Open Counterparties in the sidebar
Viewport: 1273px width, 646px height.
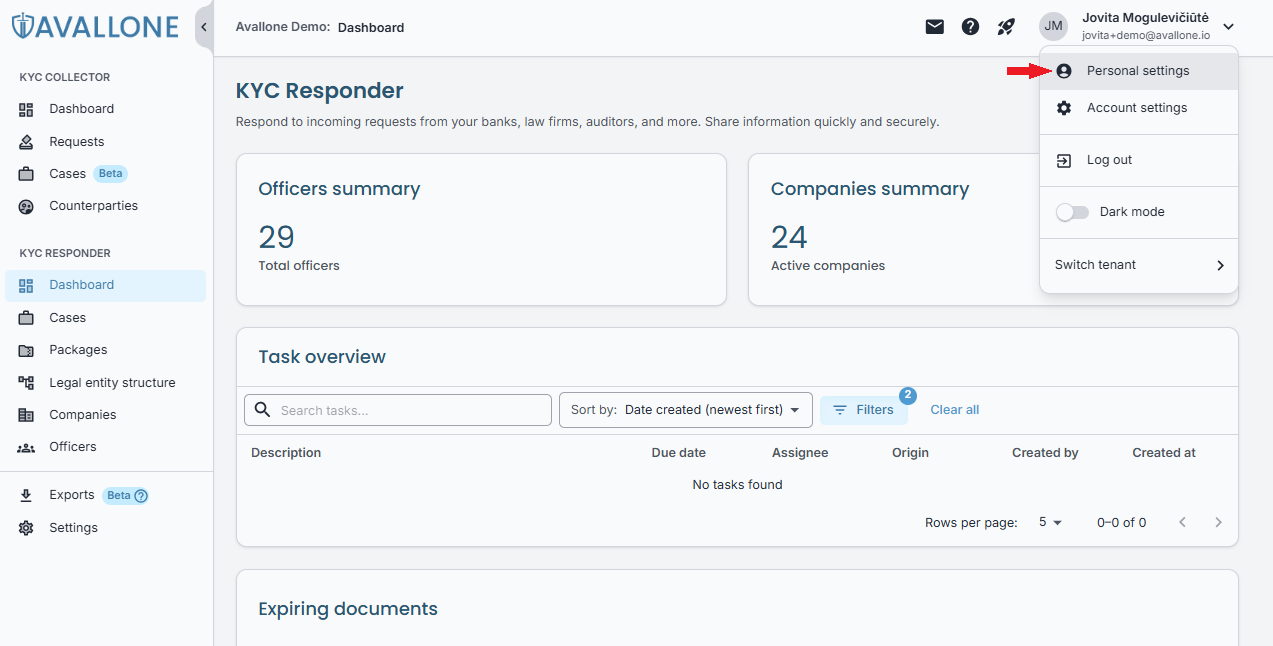tap(106, 206)
